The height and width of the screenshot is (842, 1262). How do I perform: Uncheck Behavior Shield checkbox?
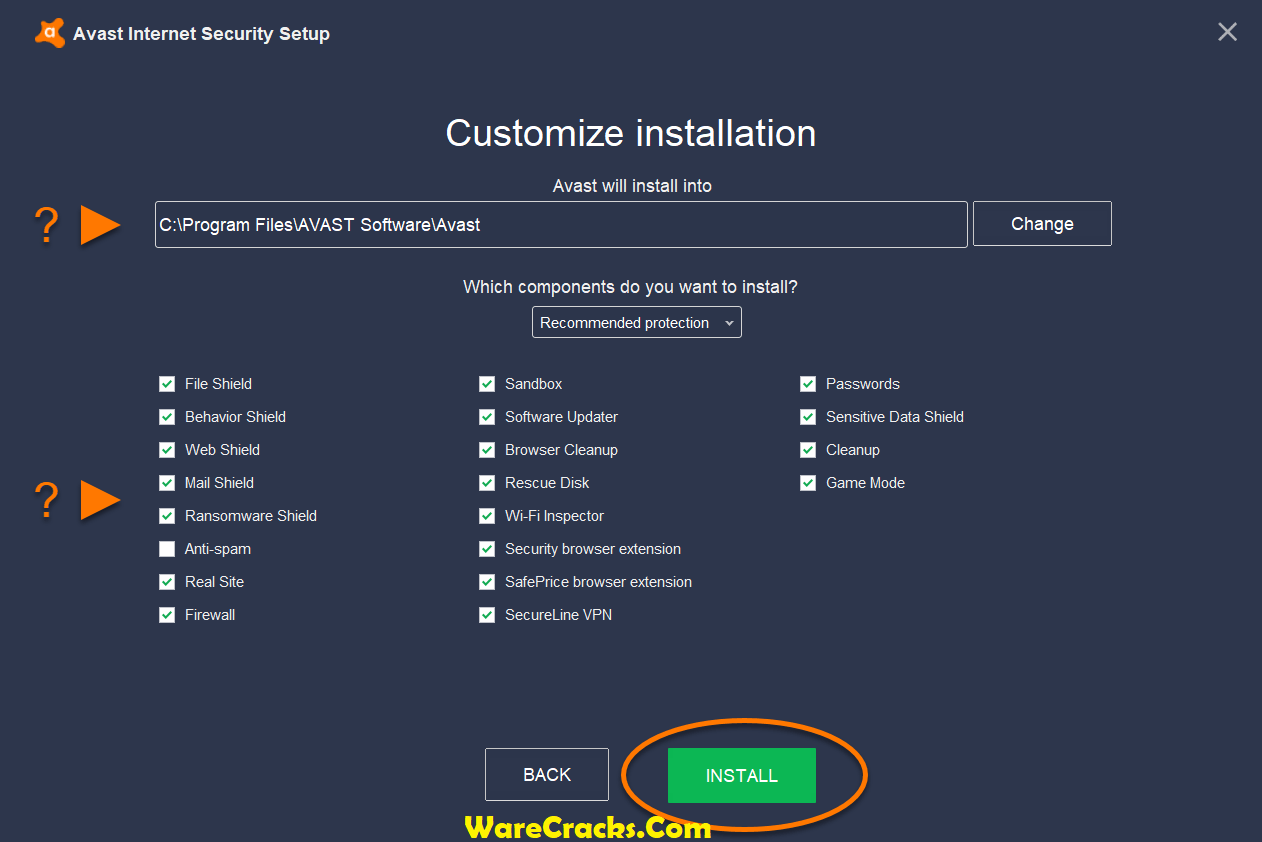coord(167,417)
